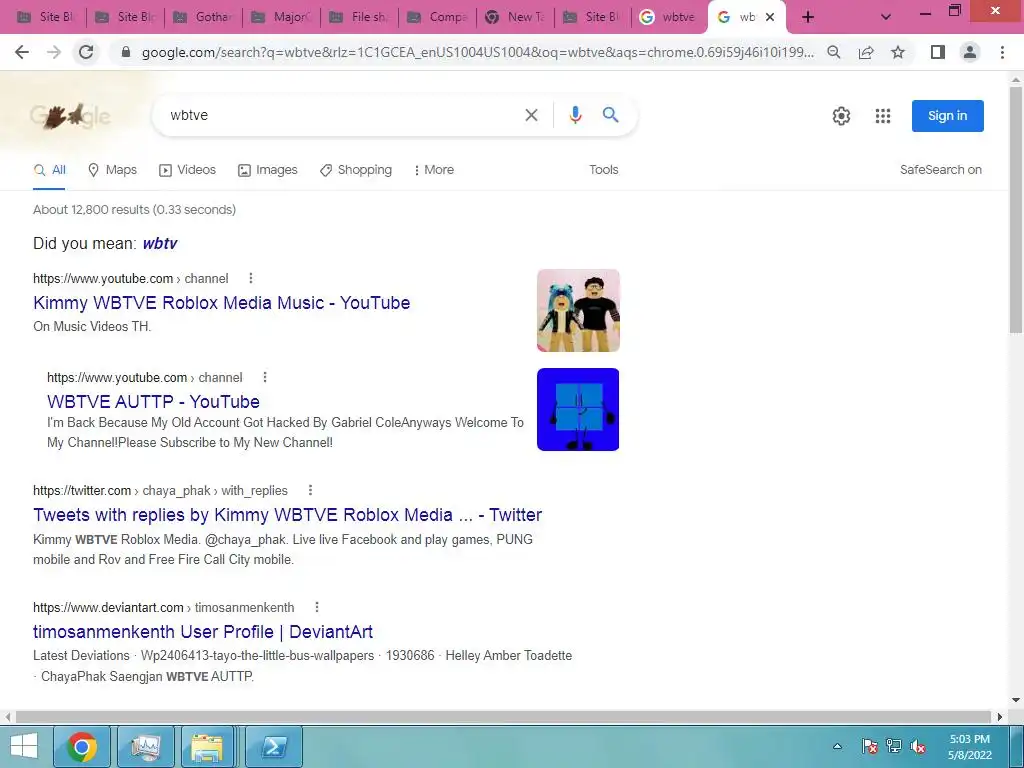Switch to the New Tab browser tab

coord(516,17)
